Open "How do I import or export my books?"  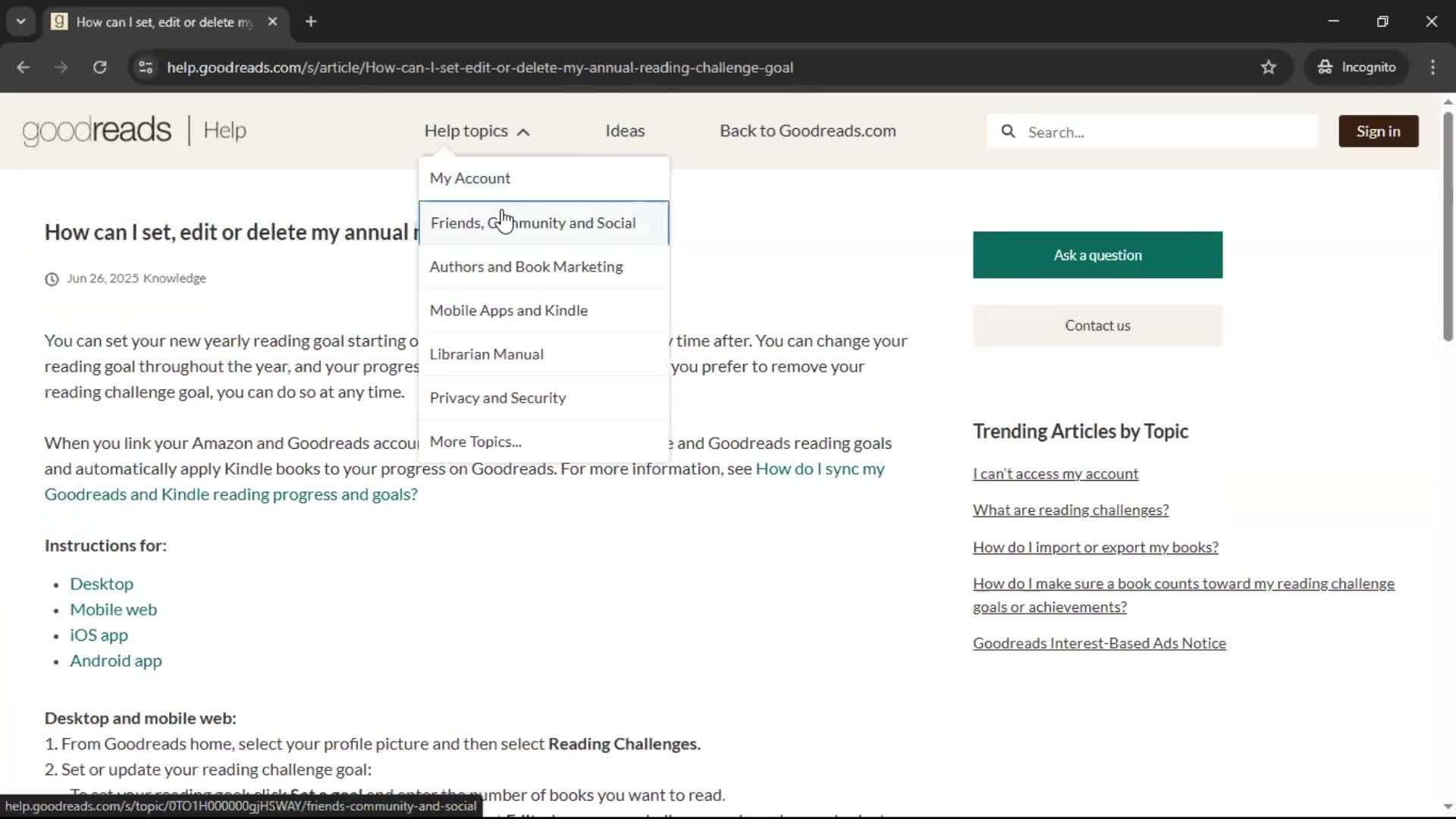[x=1096, y=547]
